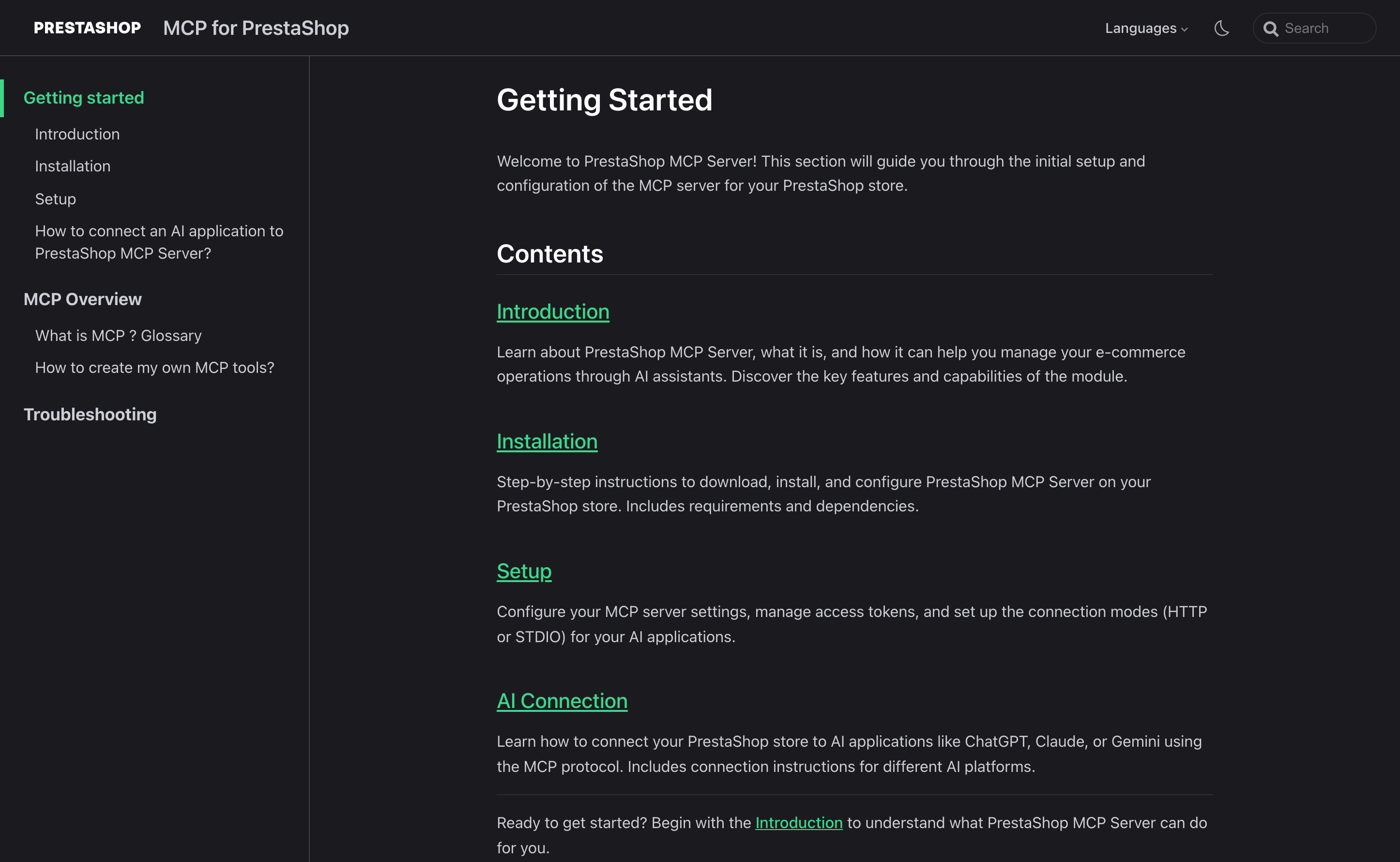1400x862 pixels.
Task: Open How to create my own MCP tools
Action: (154, 368)
